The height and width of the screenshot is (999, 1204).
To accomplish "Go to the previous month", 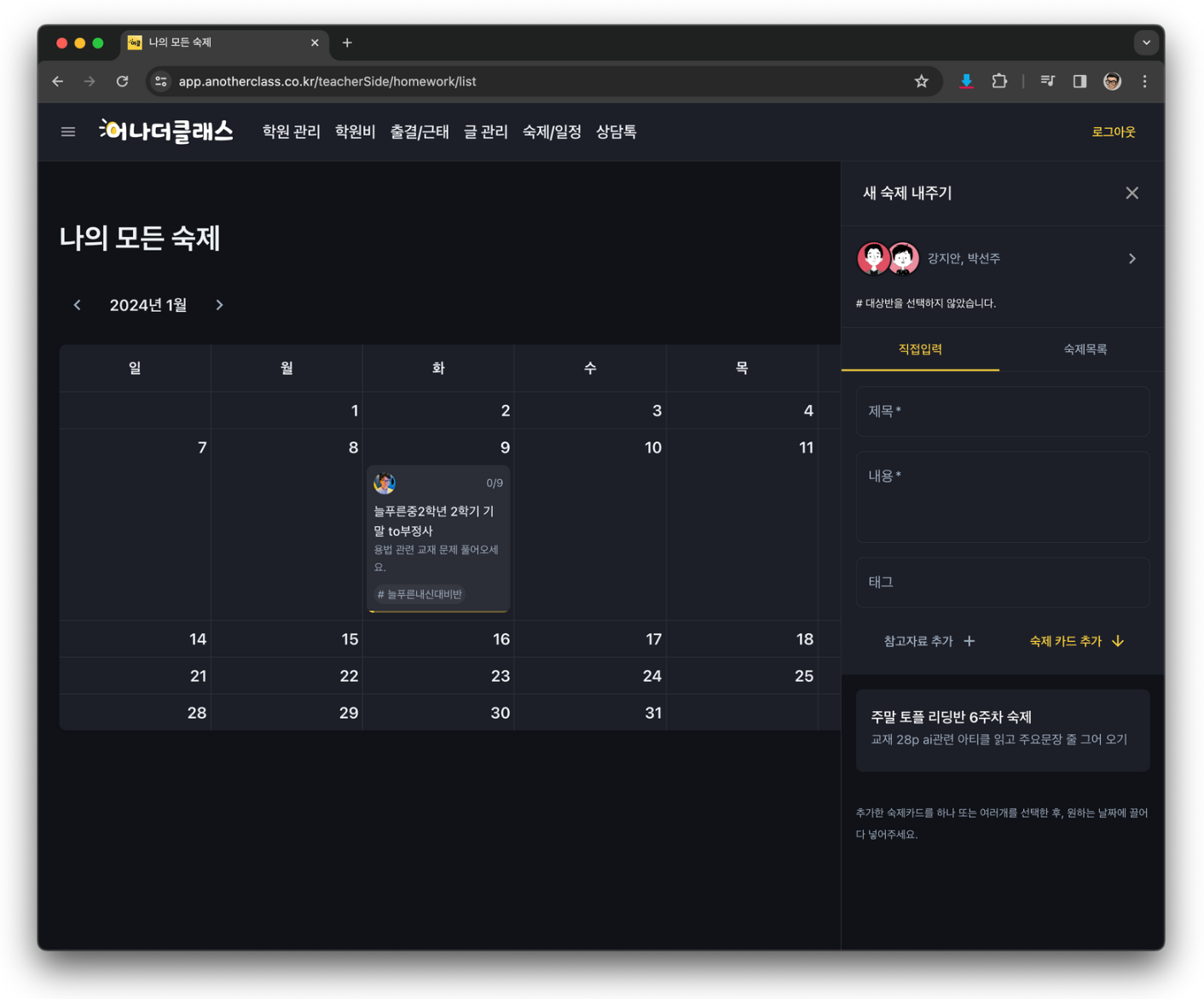I will click(x=78, y=305).
